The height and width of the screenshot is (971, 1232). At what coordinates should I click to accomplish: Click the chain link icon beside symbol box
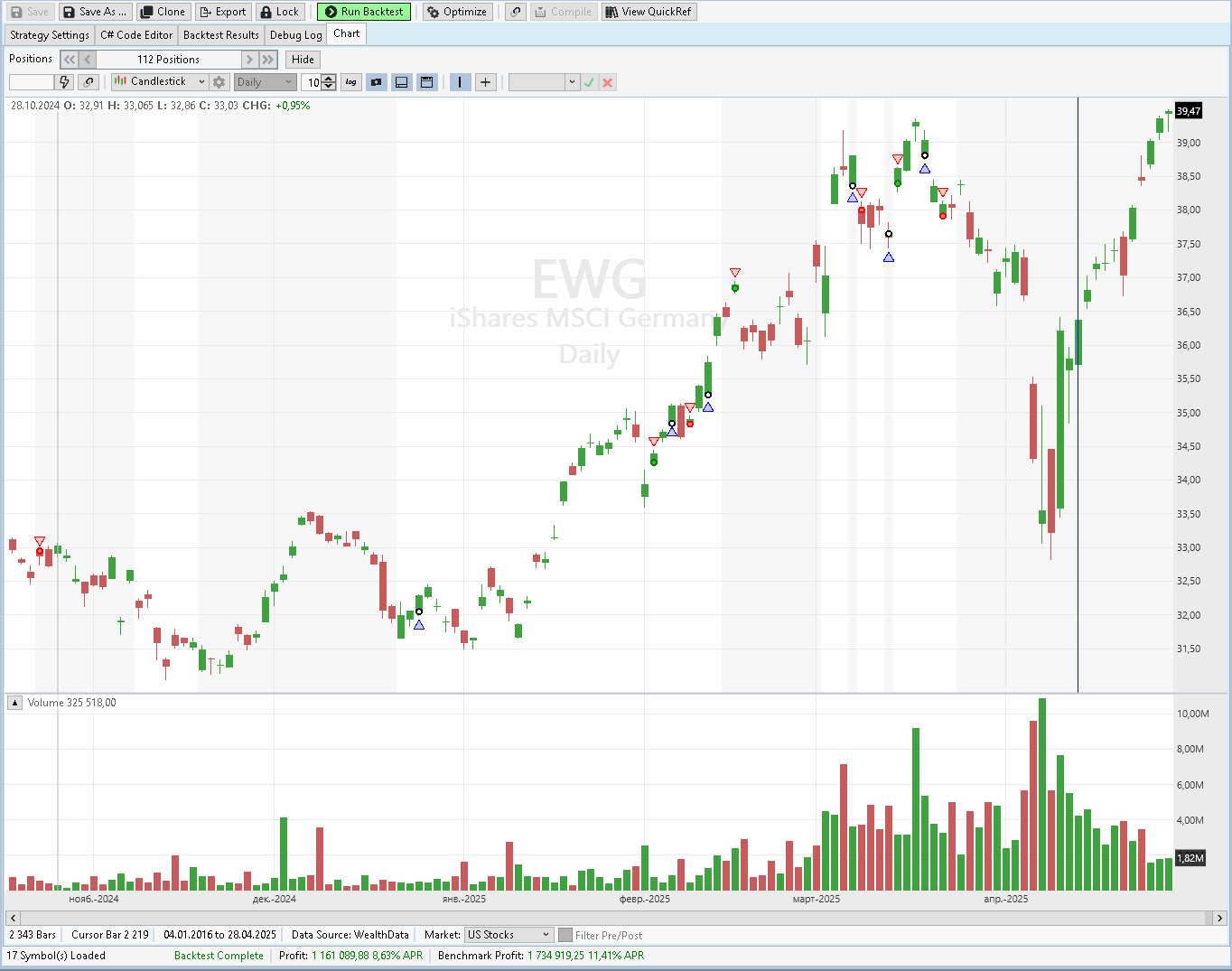point(89,82)
